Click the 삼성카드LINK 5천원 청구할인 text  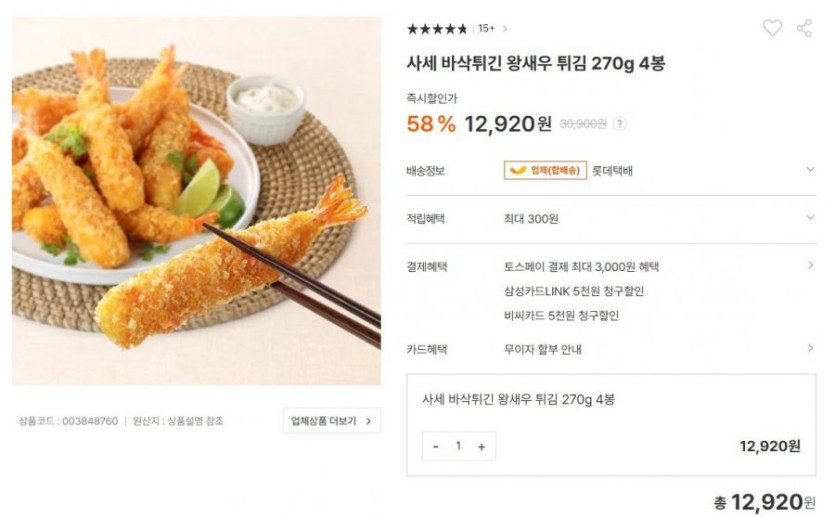(x=574, y=291)
